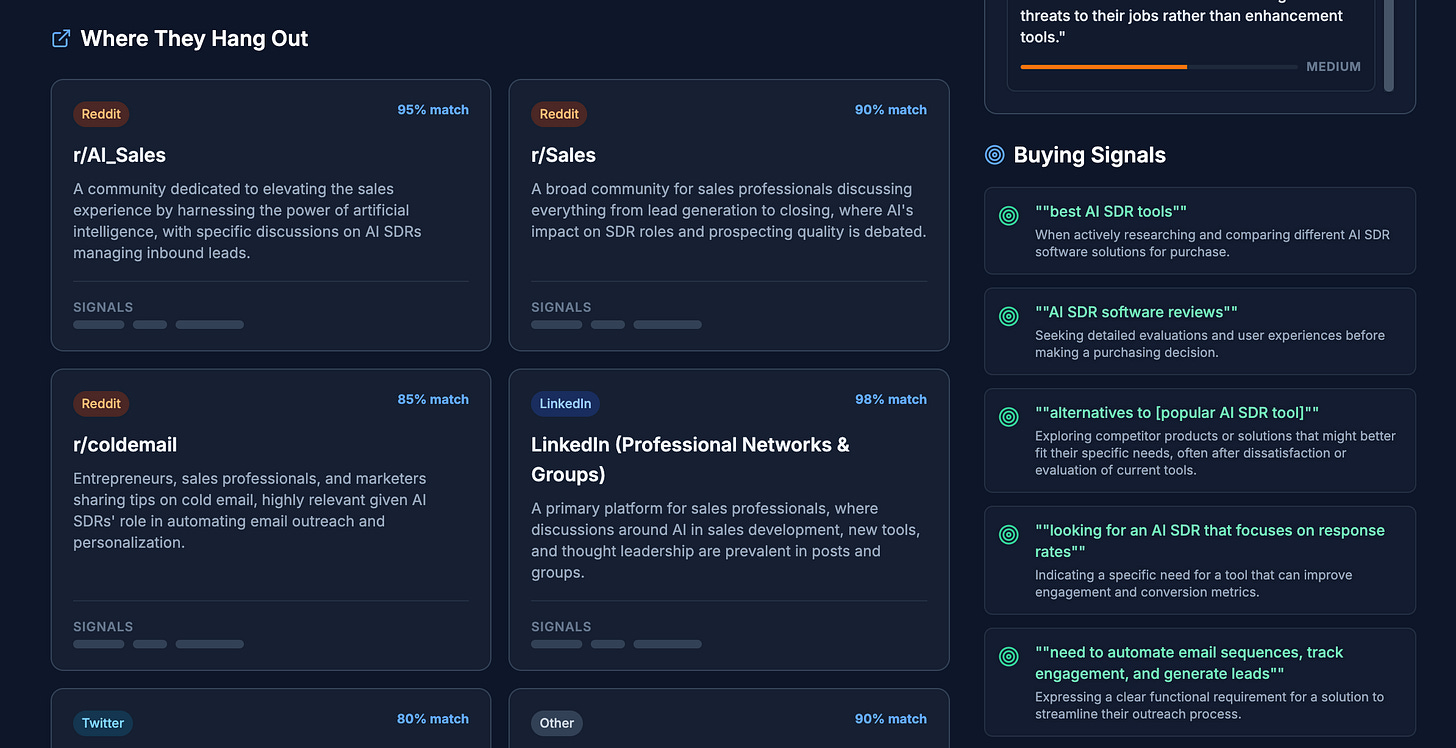
Task: Click SIGNALS label in r/Sales card
Action: pyautogui.click(x=561, y=307)
